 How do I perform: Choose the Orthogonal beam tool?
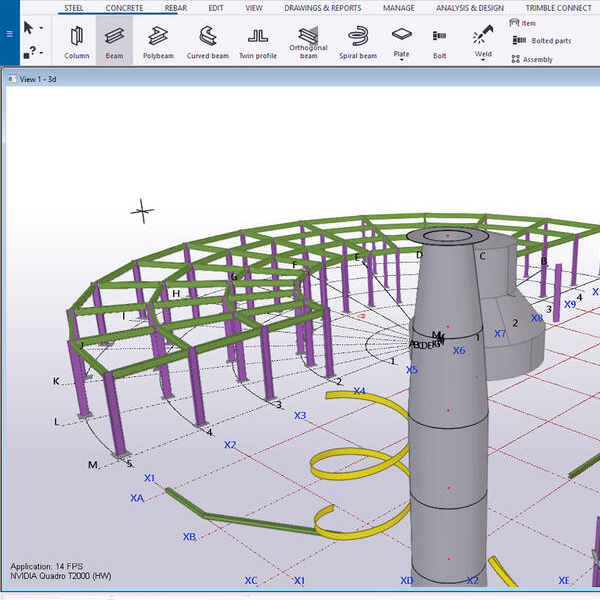pyautogui.click(x=308, y=42)
